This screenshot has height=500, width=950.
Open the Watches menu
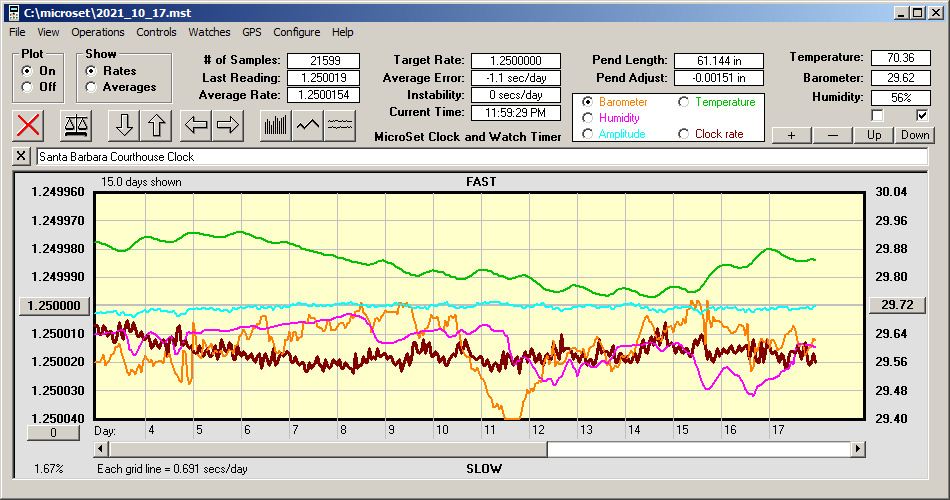209,32
